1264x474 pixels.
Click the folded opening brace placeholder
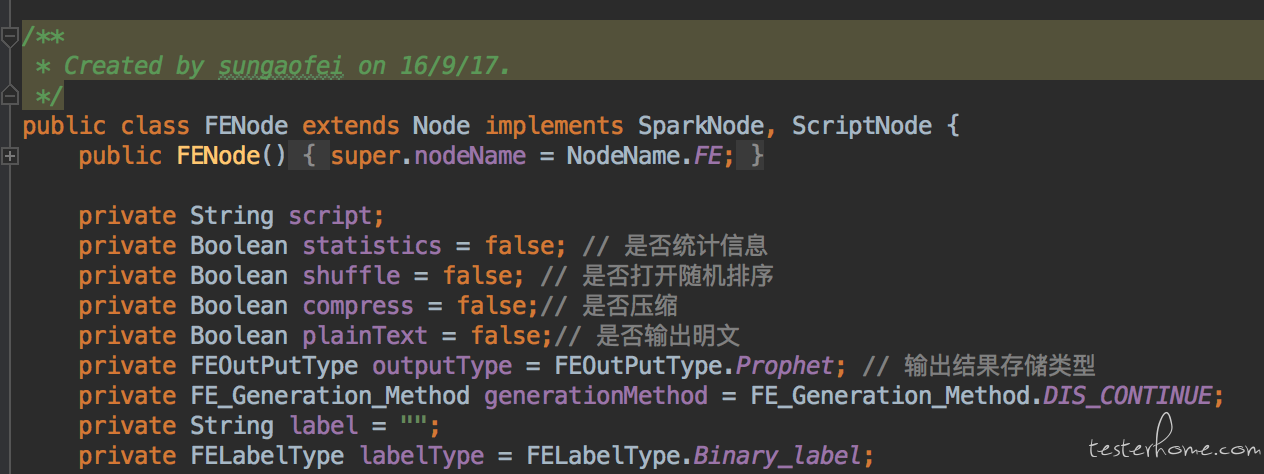pyautogui.click(x=309, y=156)
